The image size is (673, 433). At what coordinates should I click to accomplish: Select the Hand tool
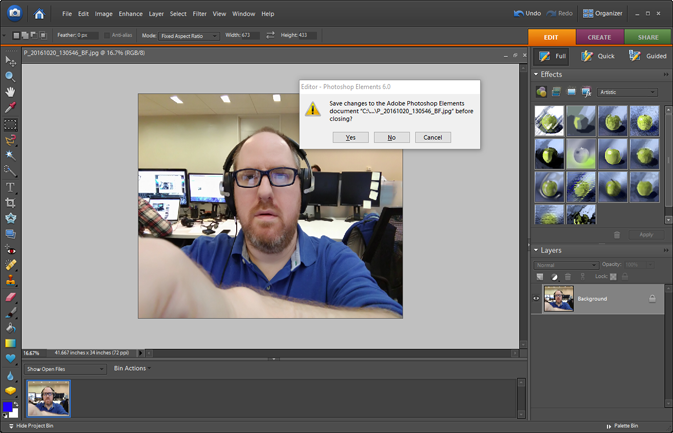[x=11, y=91]
